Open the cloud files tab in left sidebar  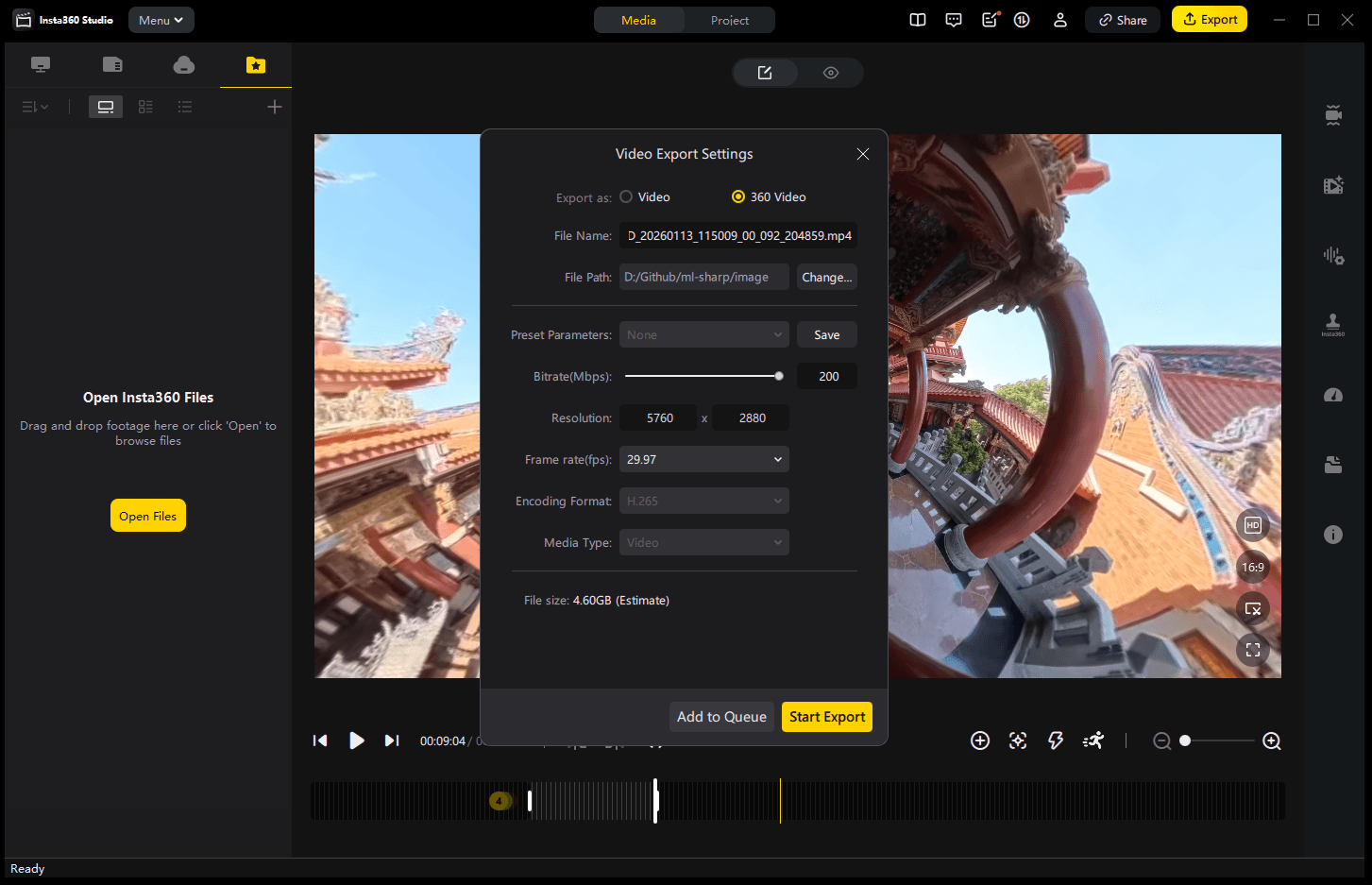point(183,64)
